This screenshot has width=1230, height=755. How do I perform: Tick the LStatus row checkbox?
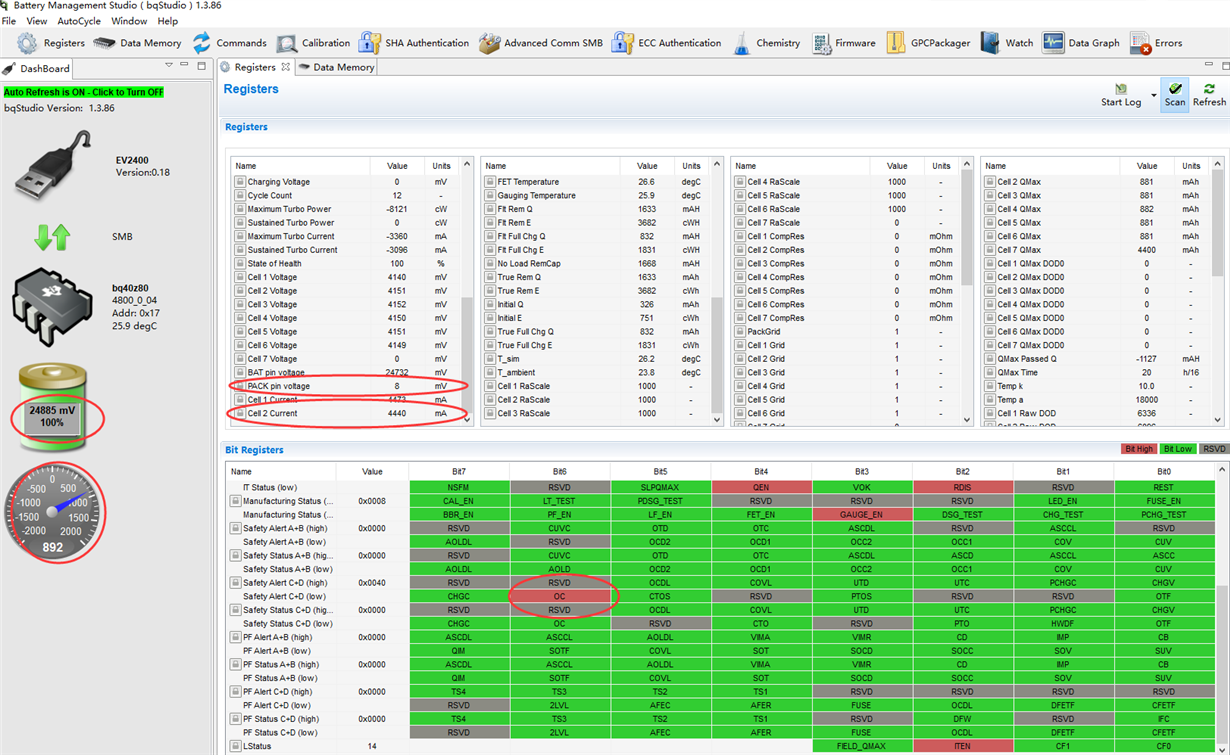(236, 746)
